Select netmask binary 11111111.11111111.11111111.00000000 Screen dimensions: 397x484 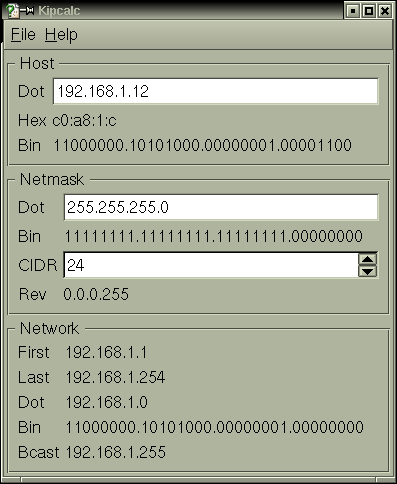tap(213, 236)
